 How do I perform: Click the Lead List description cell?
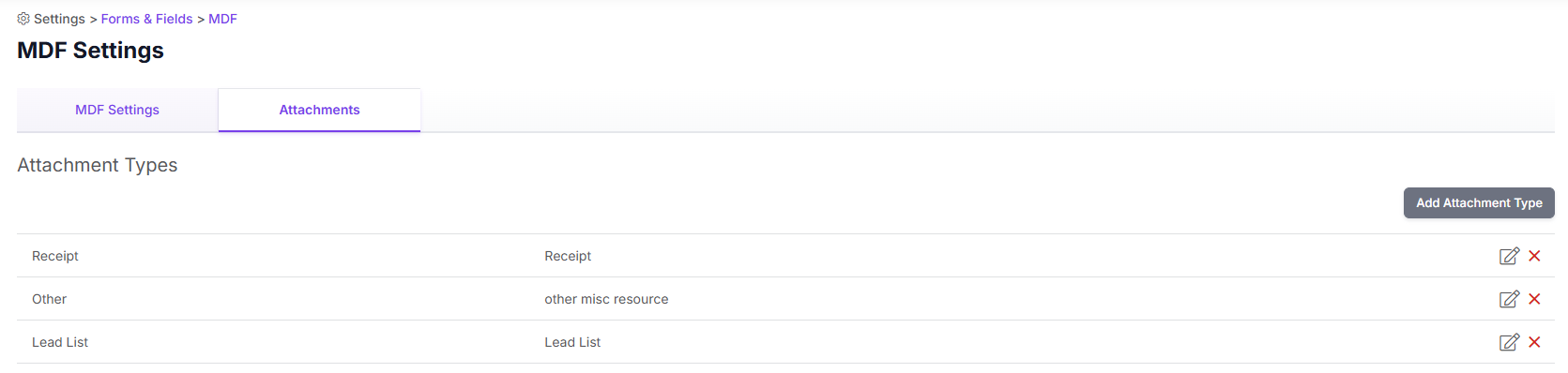(572, 342)
